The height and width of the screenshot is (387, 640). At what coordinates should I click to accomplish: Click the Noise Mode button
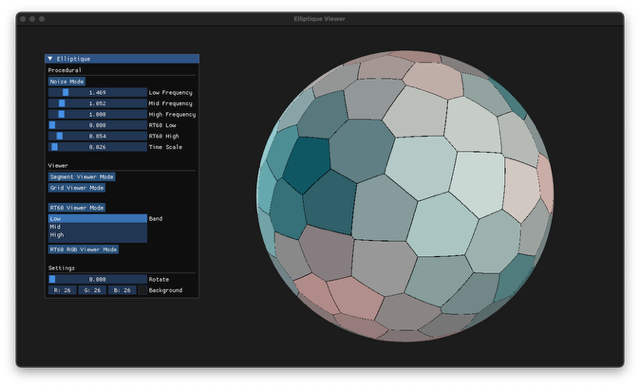click(x=67, y=82)
